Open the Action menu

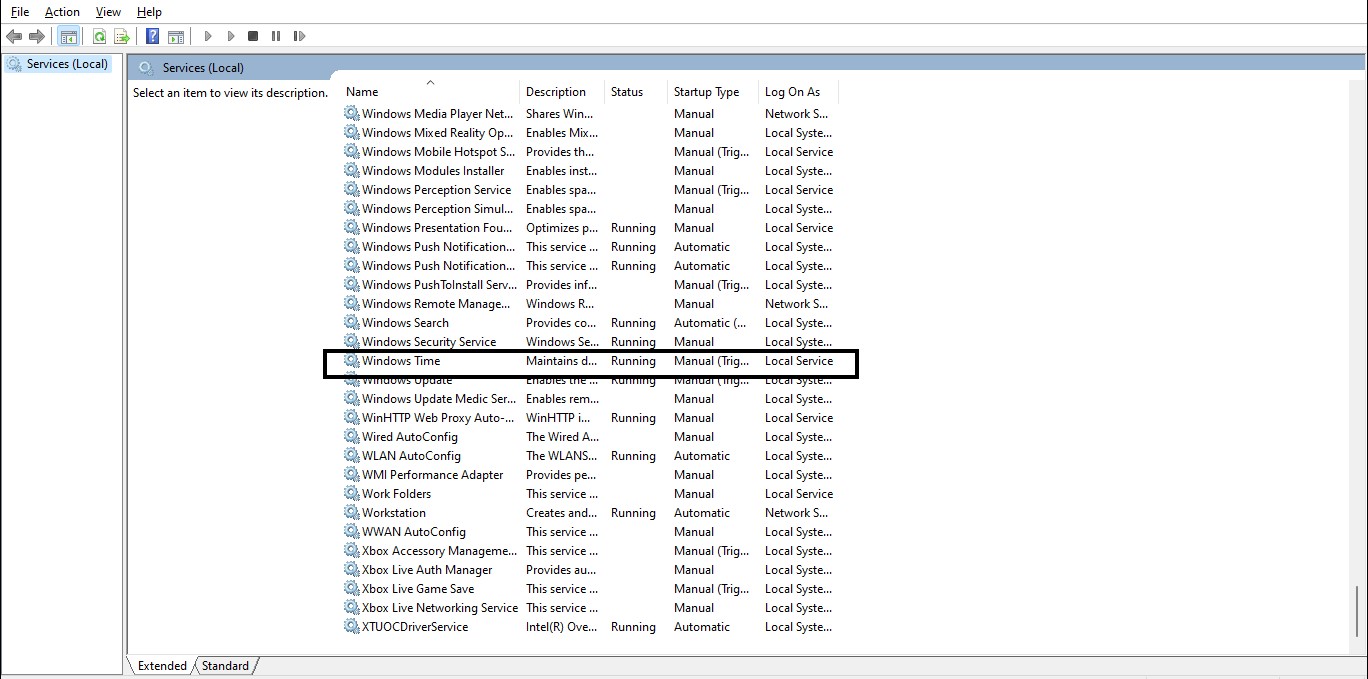[62, 12]
